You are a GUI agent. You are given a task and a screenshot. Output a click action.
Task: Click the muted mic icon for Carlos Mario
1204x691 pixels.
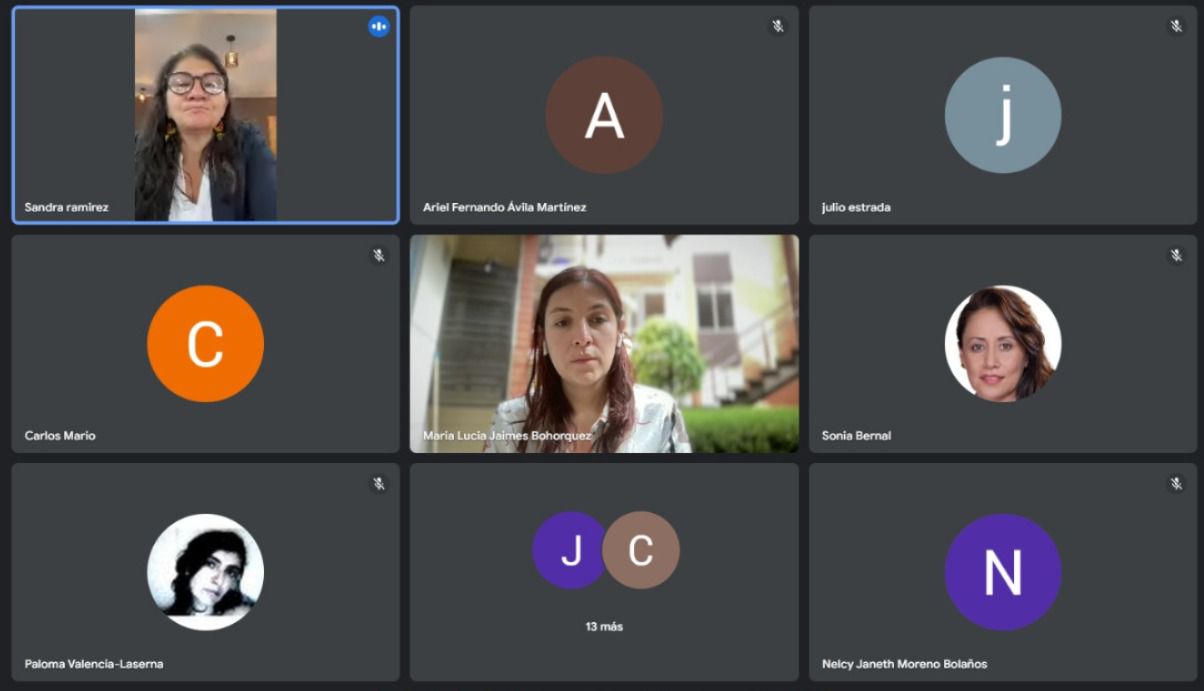pyautogui.click(x=378, y=255)
